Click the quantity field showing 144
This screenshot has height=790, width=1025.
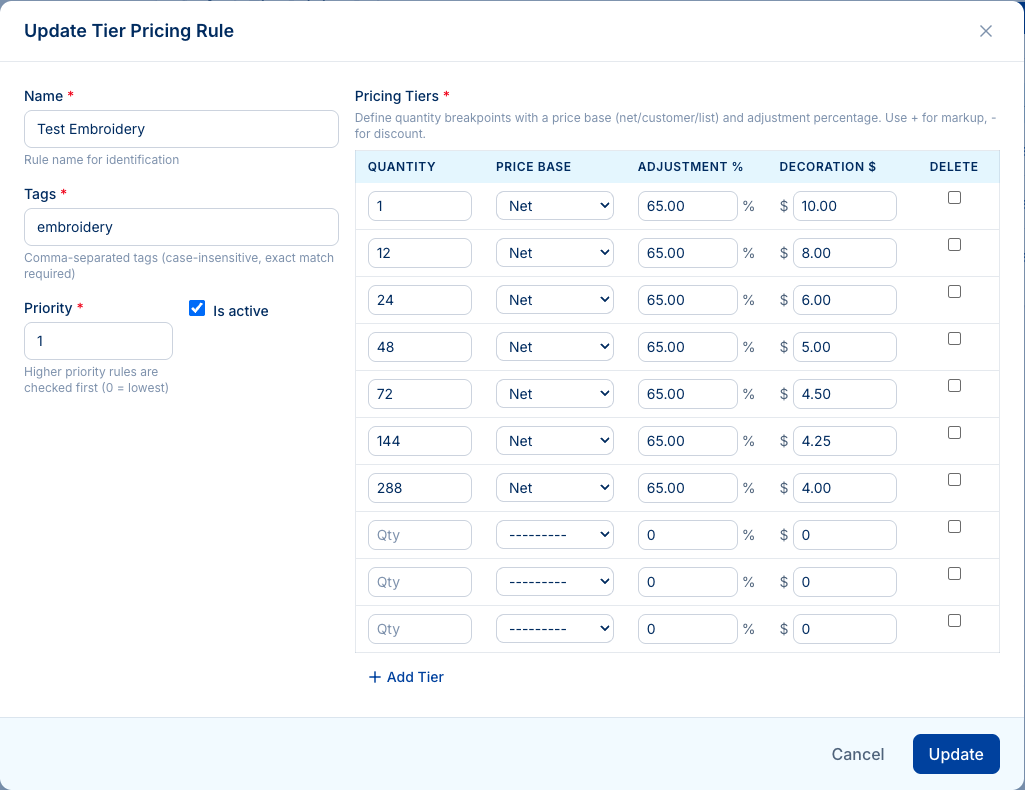420,441
